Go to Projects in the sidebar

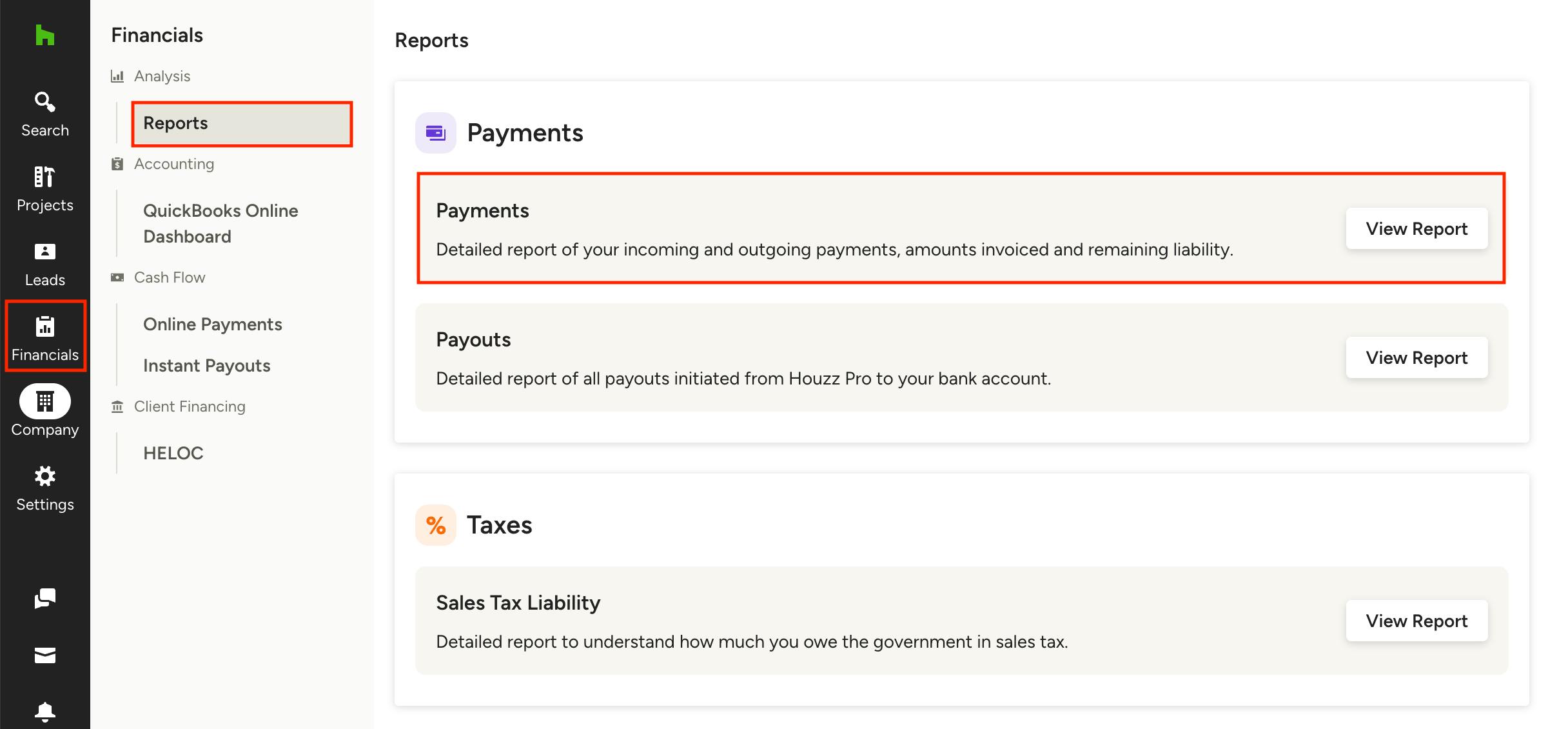44,188
